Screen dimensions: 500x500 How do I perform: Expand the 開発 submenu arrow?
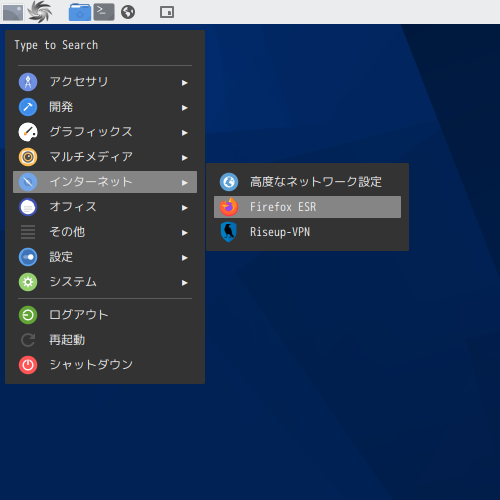[185, 108]
